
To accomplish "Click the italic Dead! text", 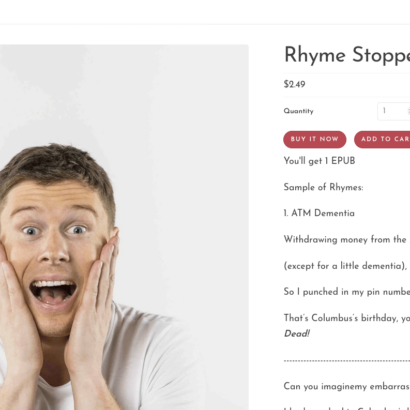I will point(297,333).
